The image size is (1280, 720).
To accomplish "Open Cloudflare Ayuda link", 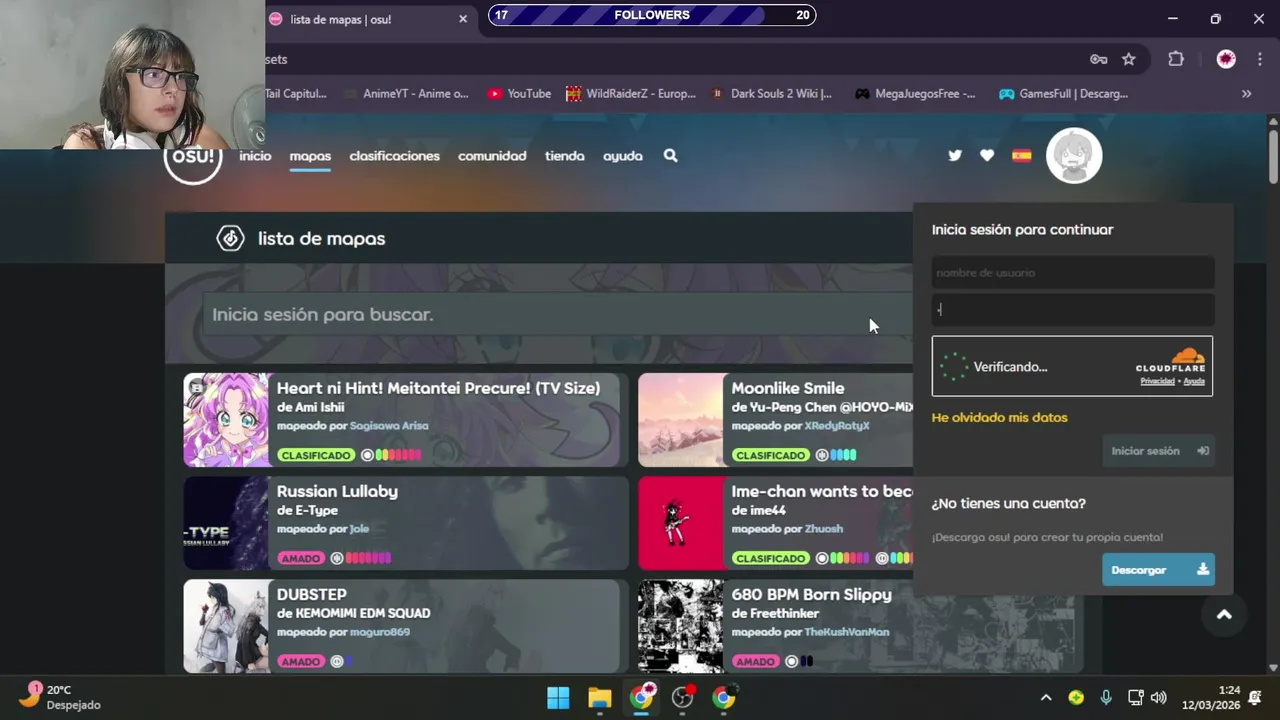I will click(1194, 381).
